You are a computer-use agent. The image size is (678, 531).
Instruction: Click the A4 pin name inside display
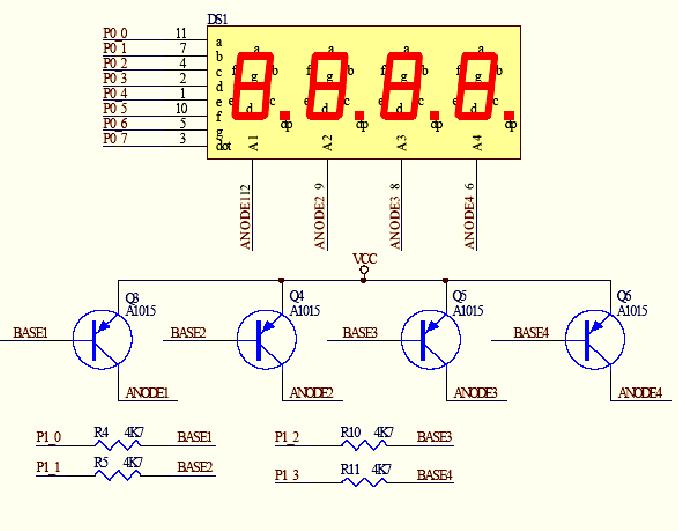[477, 143]
